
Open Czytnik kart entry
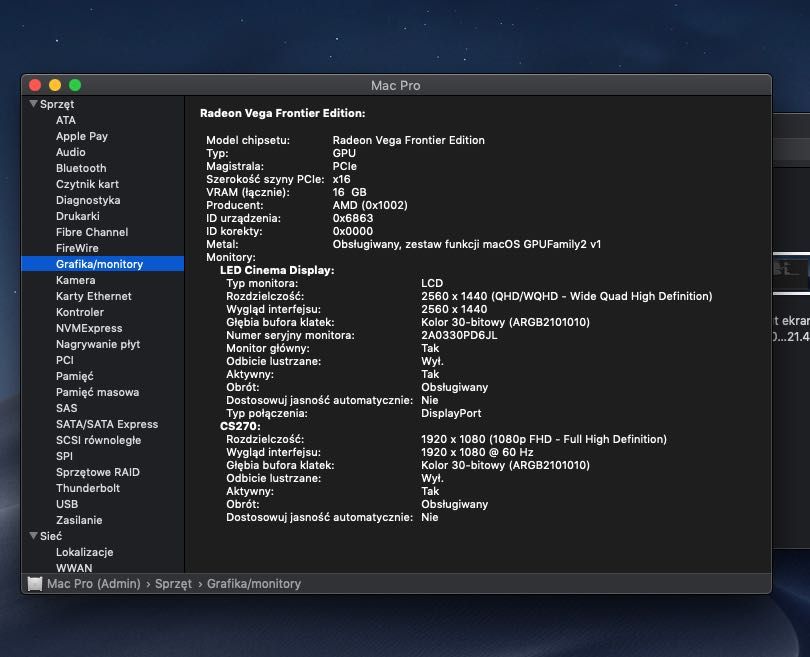87,184
